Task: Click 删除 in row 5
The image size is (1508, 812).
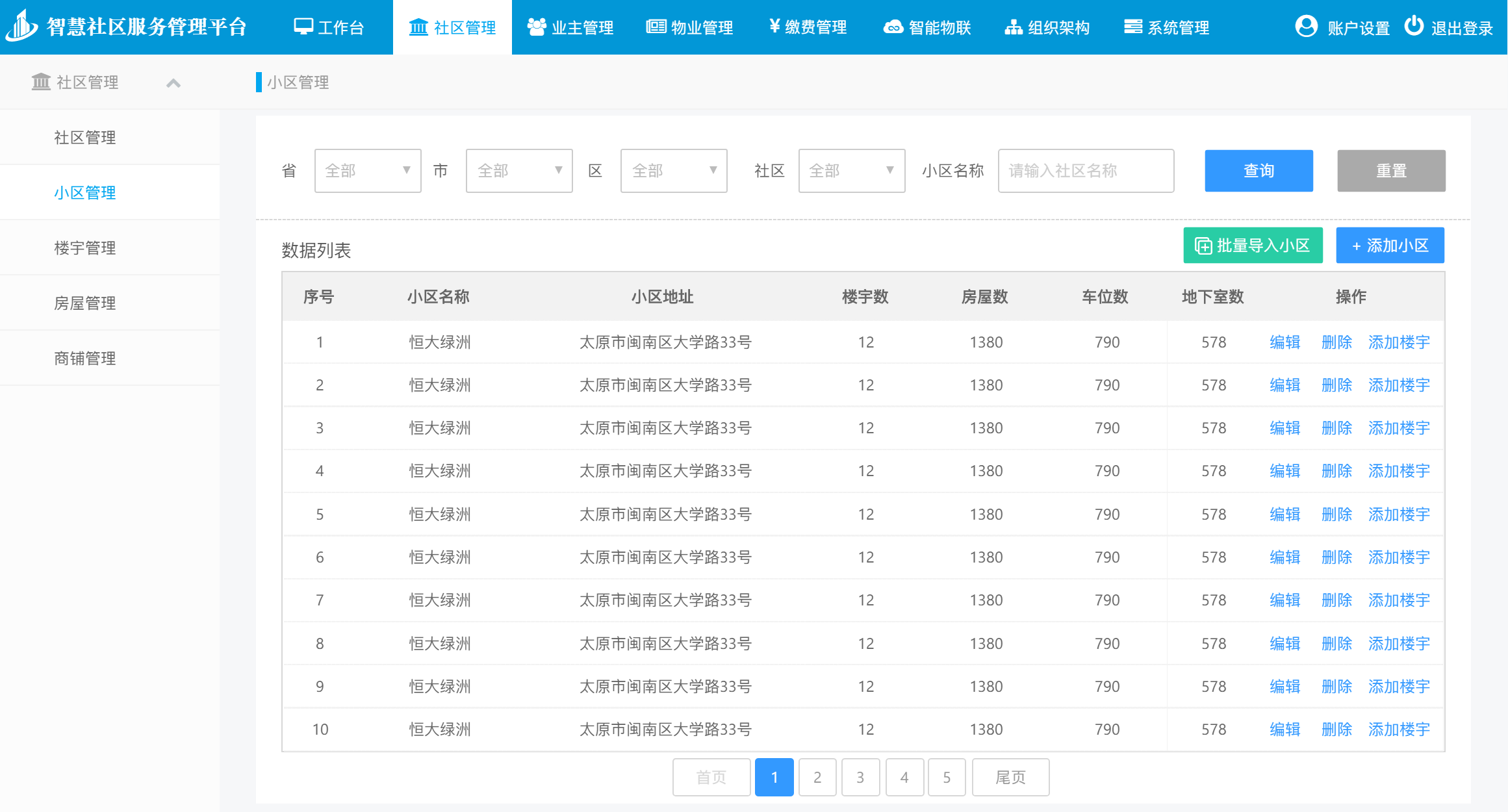Action: click(1336, 514)
